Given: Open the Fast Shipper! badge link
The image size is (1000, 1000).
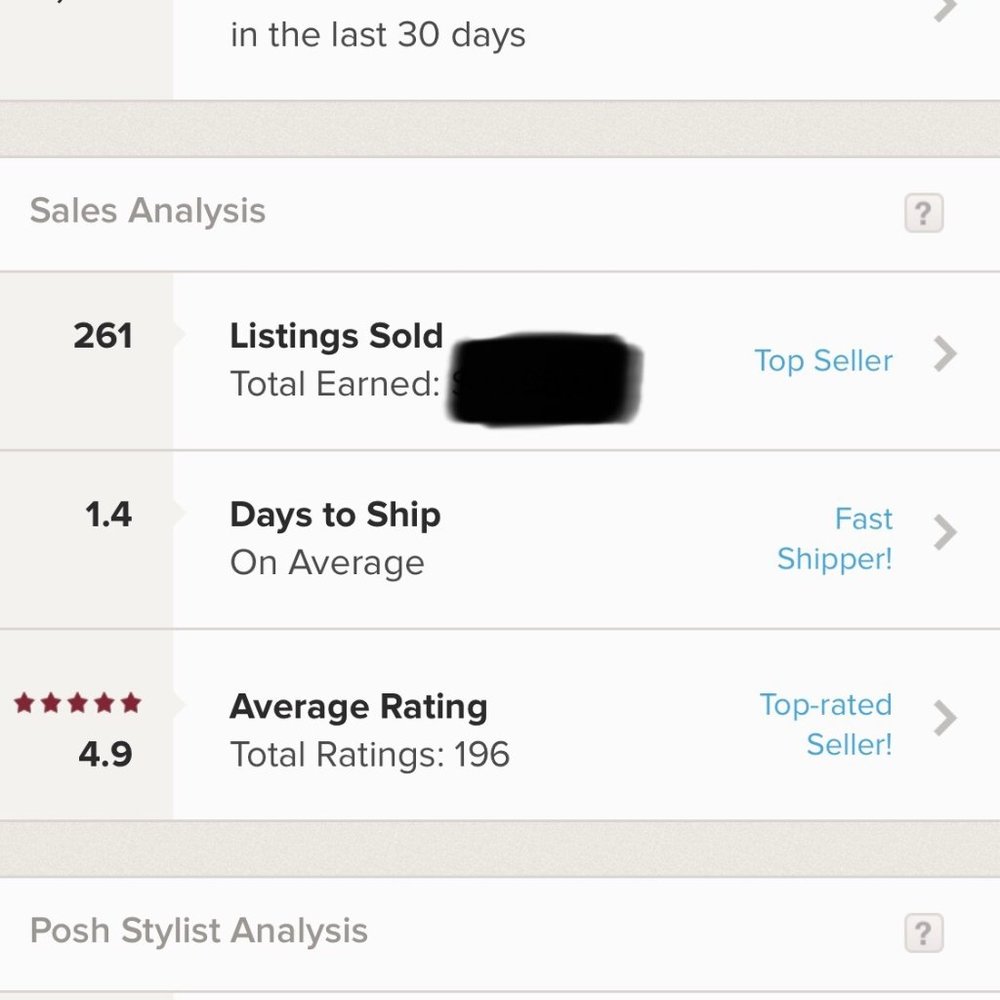Looking at the screenshot, I should pos(835,539).
